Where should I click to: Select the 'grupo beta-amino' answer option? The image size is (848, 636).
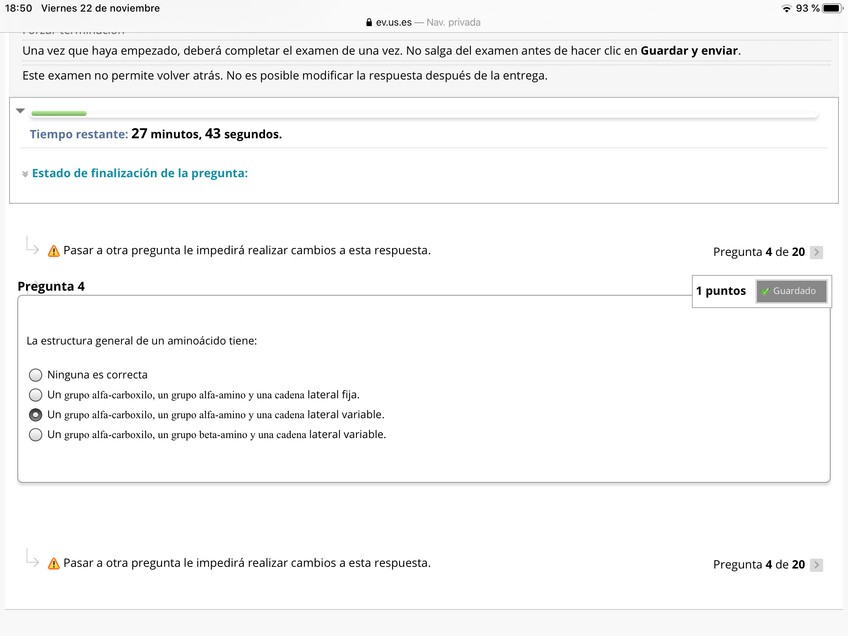36,435
